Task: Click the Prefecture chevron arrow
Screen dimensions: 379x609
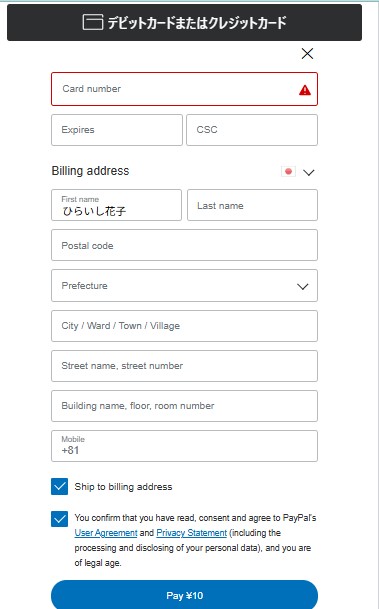Action: click(x=303, y=287)
